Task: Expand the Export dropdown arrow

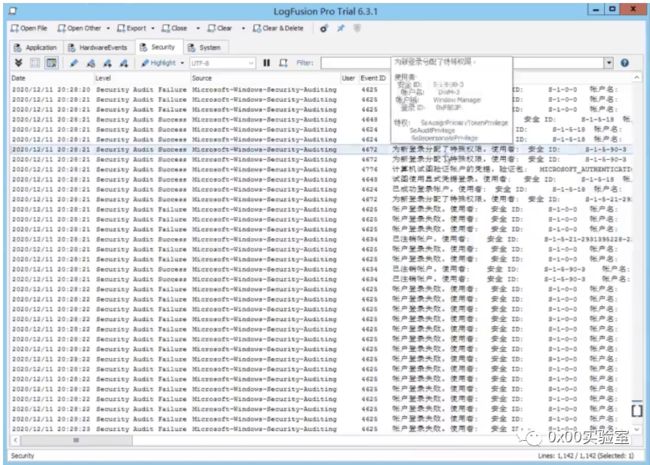Action: point(153,28)
